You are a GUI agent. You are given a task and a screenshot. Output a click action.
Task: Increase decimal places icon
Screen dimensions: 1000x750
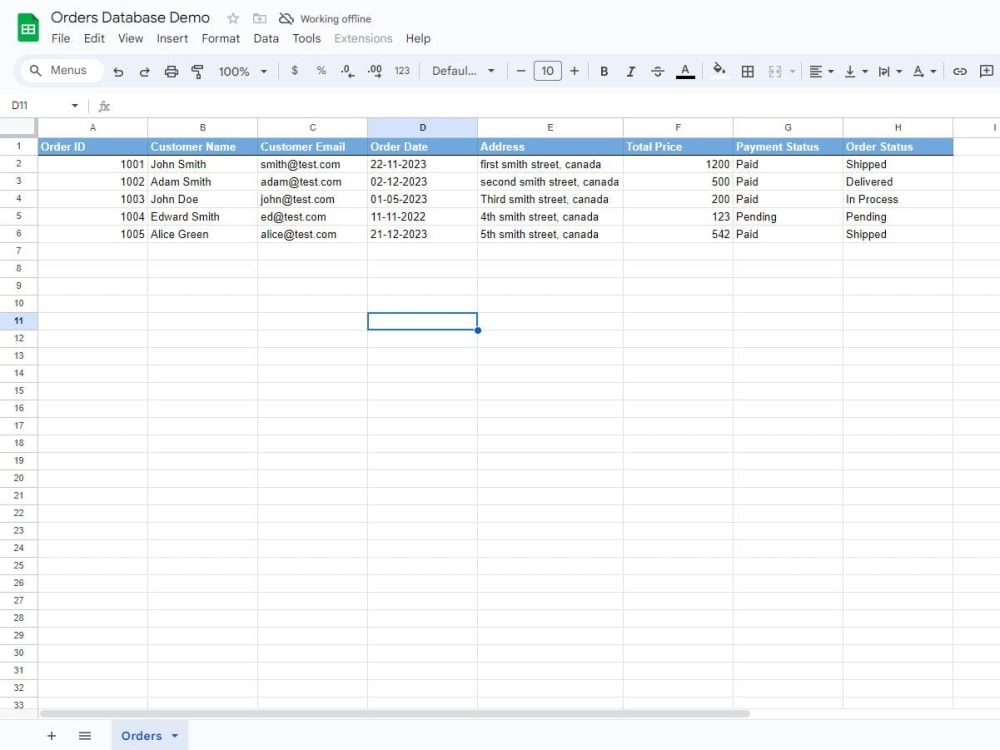[x=375, y=71]
